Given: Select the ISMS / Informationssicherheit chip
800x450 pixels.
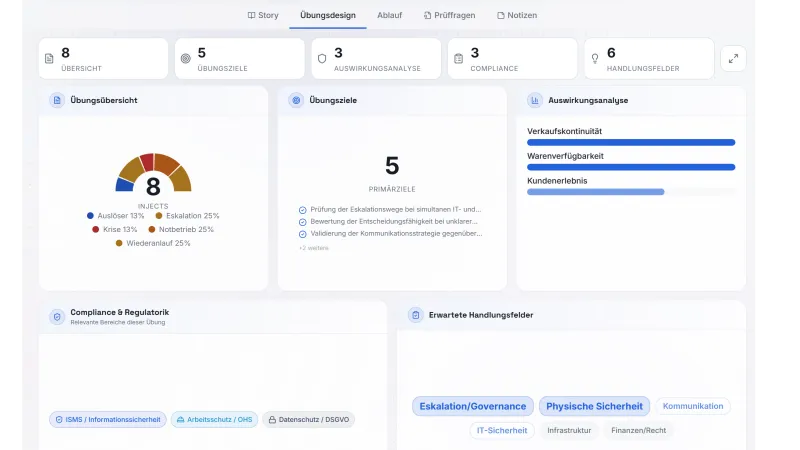Looking at the screenshot, I should point(108,419).
